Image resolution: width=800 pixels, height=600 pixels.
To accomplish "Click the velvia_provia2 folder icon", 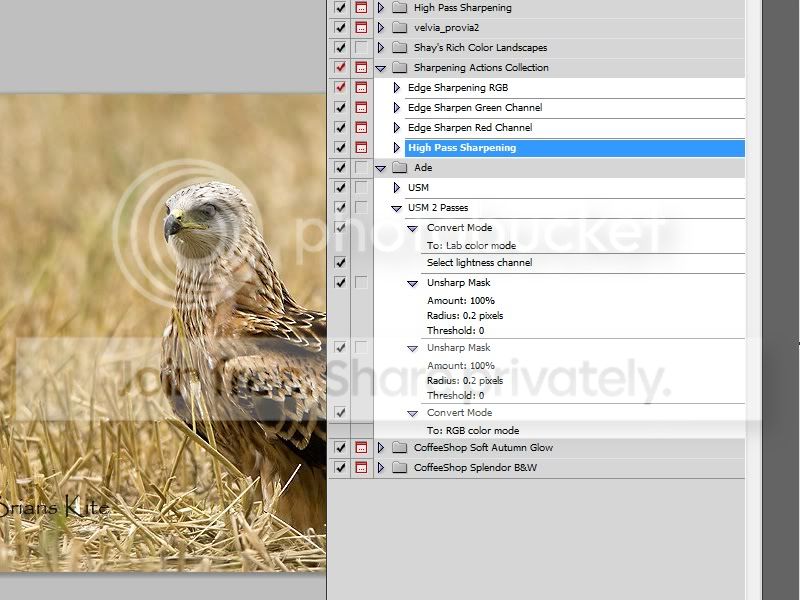I will point(400,28).
